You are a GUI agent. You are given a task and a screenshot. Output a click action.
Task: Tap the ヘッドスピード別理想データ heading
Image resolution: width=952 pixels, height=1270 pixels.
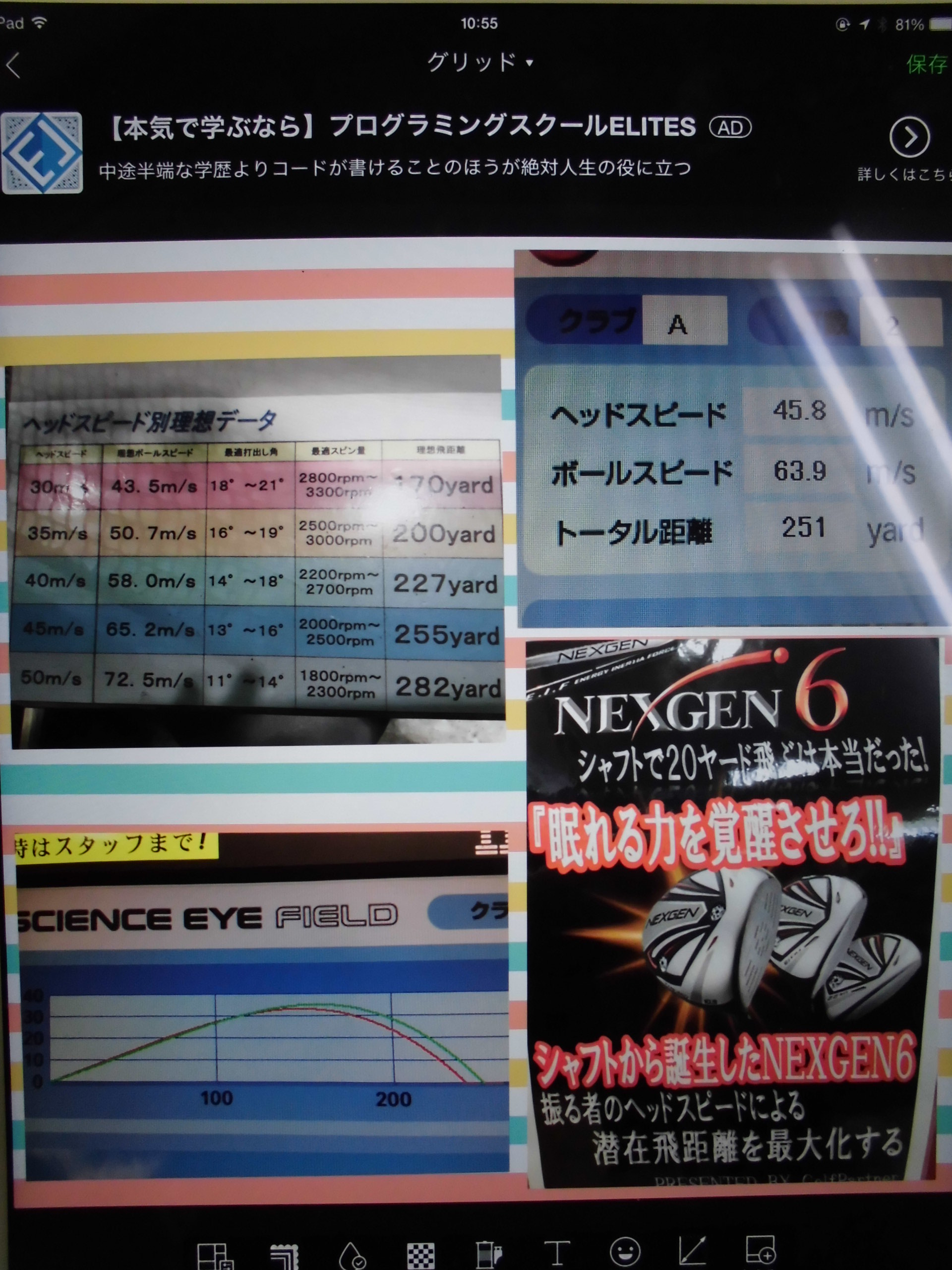click(x=150, y=422)
